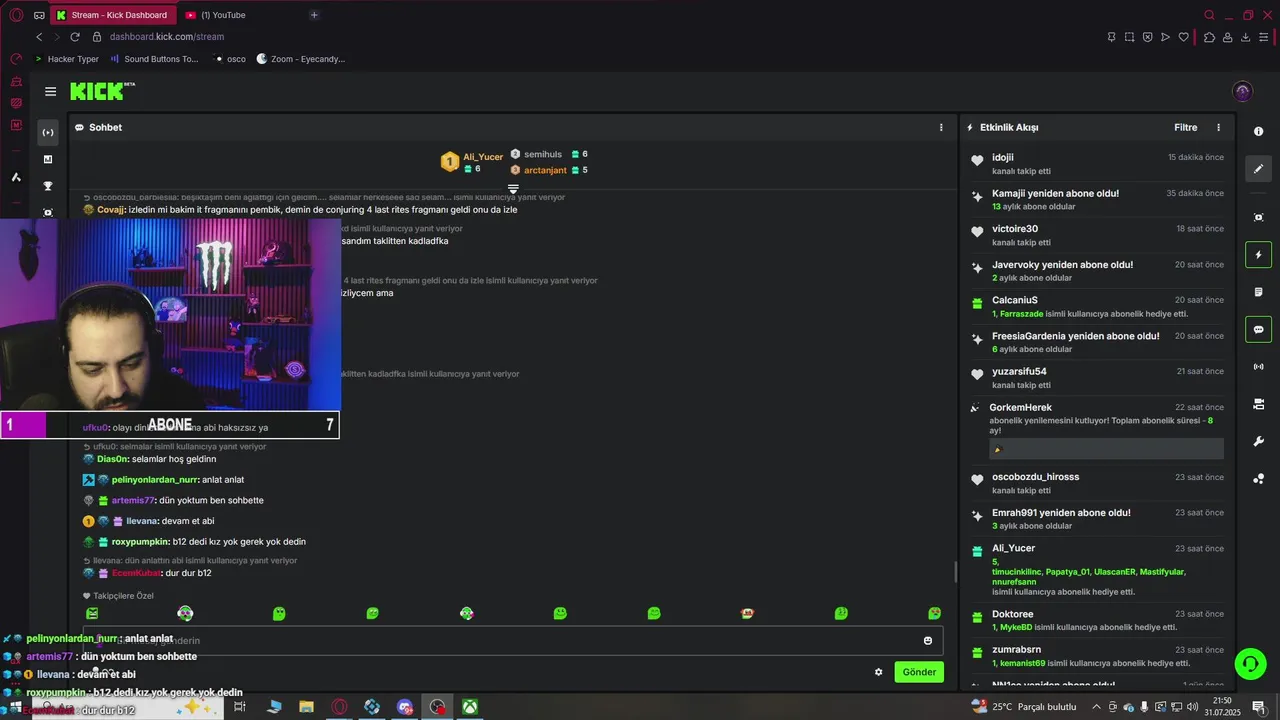1280x720 pixels.
Task: Click the broadcast signal icon in right sidebar
Action: (1258, 367)
